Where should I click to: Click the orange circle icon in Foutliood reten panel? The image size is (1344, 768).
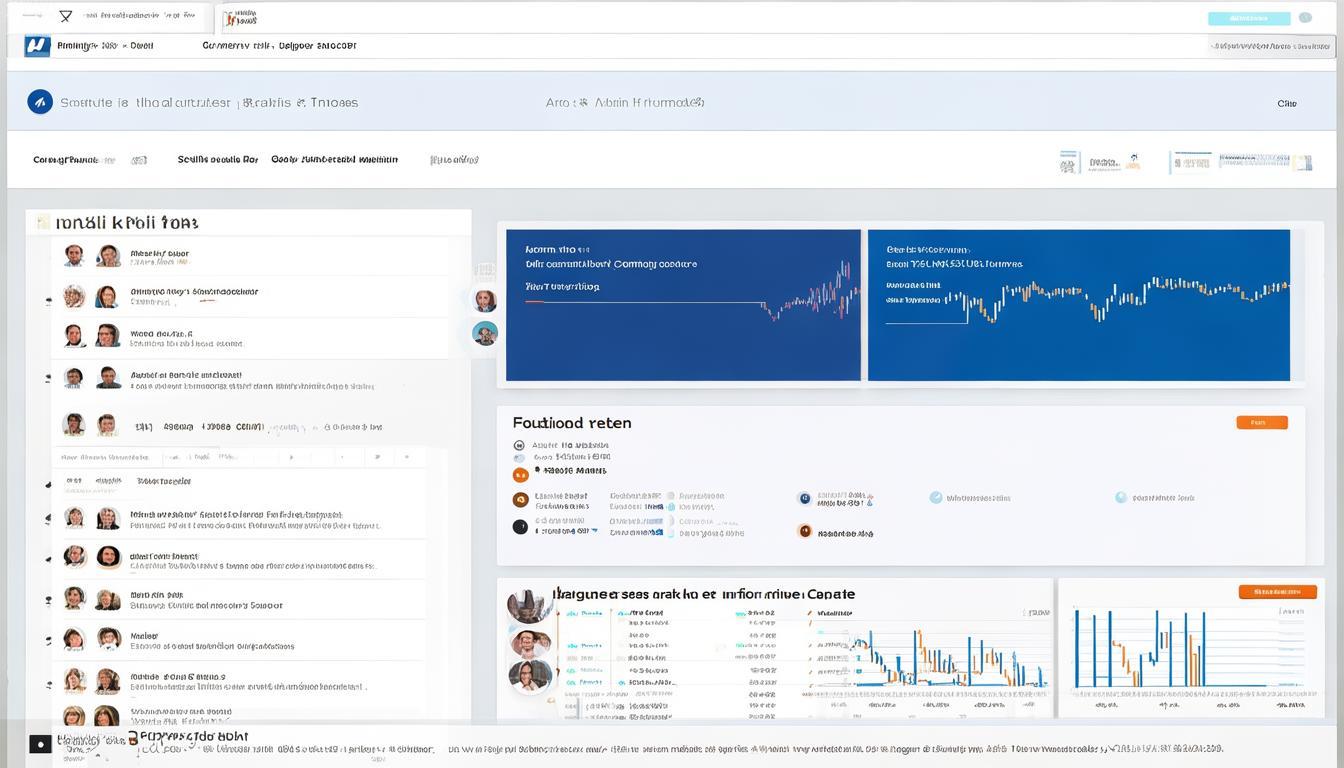520,475
